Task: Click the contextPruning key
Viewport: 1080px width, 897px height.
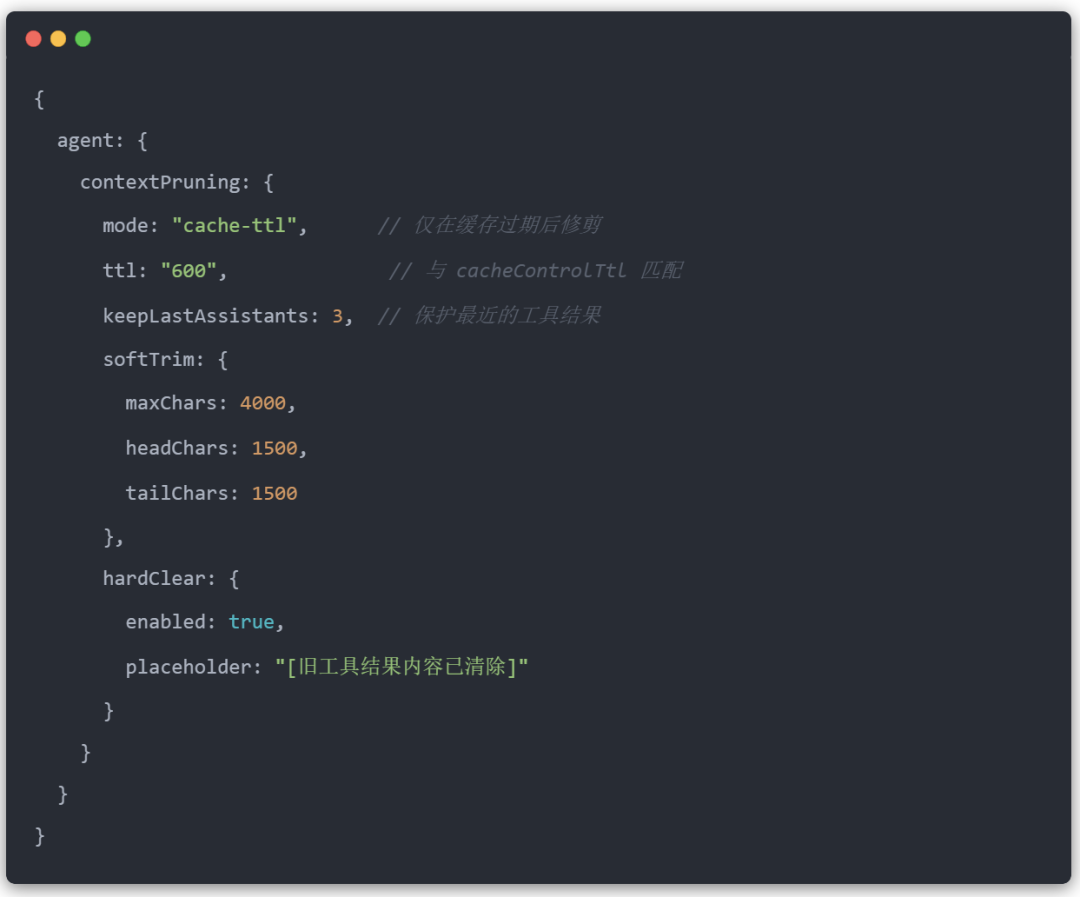Action: click(160, 182)
